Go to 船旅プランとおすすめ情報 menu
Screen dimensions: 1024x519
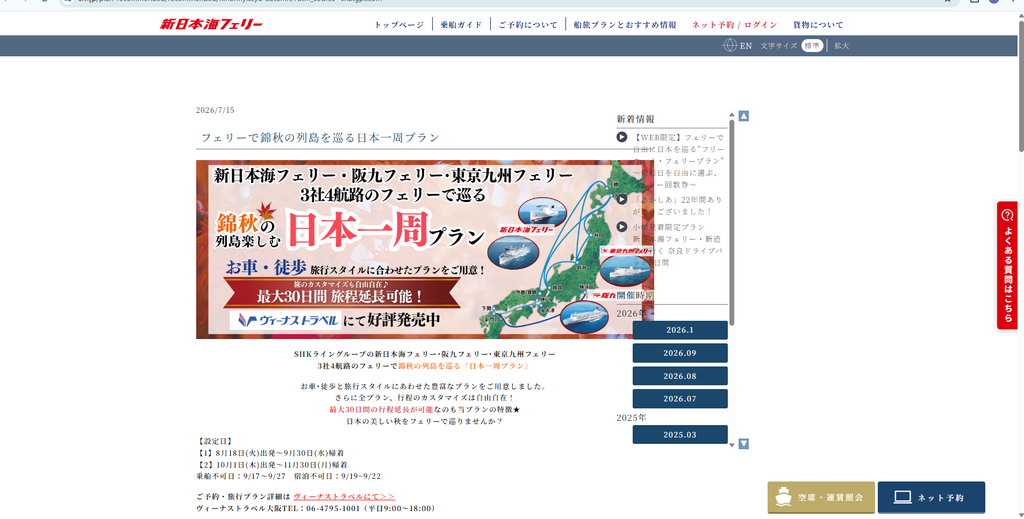[625, 25]
